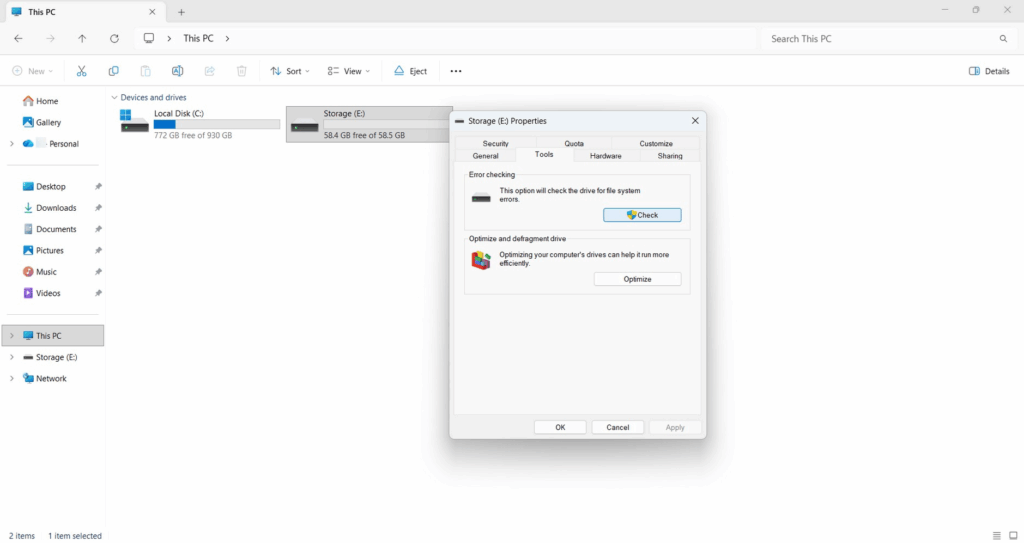The image size is (1024, 543).
Task: Select the Local Disk (C:) drive
Action: (x=200, y=123)
